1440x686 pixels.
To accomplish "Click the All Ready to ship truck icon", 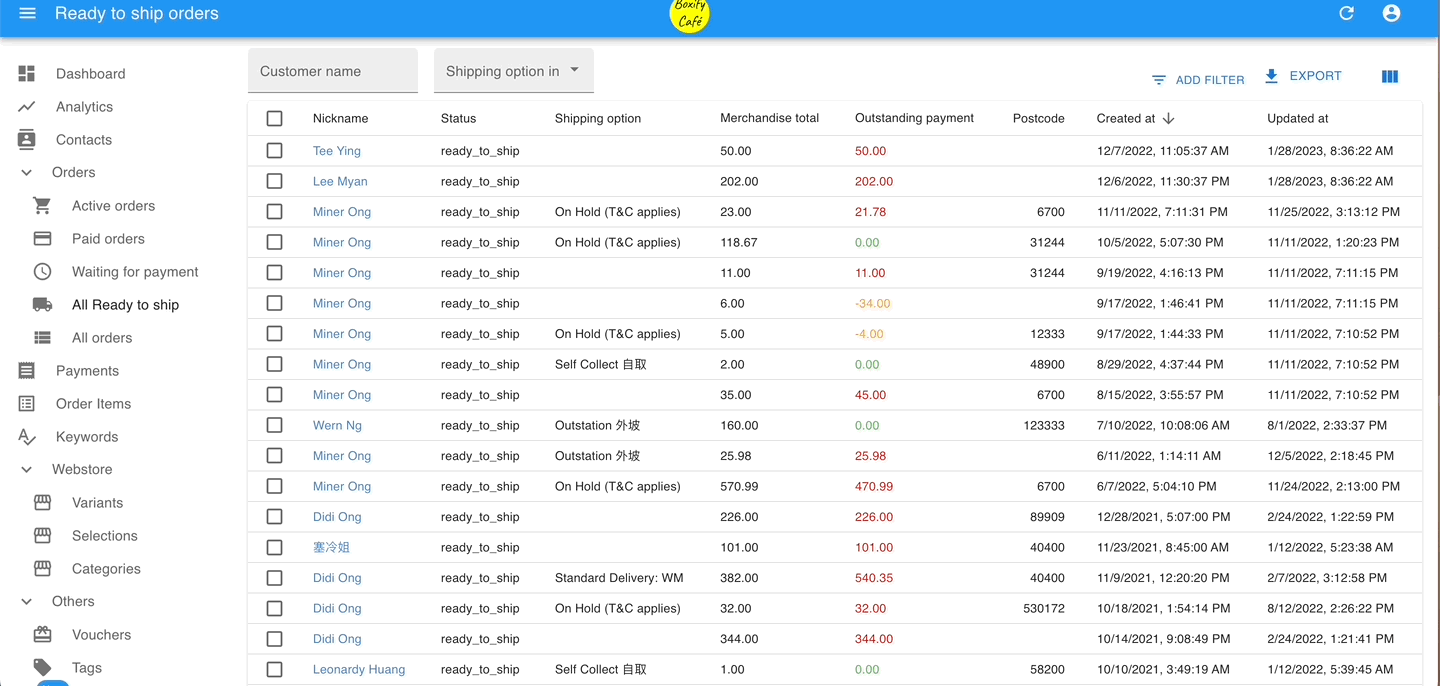I will 42,305.
